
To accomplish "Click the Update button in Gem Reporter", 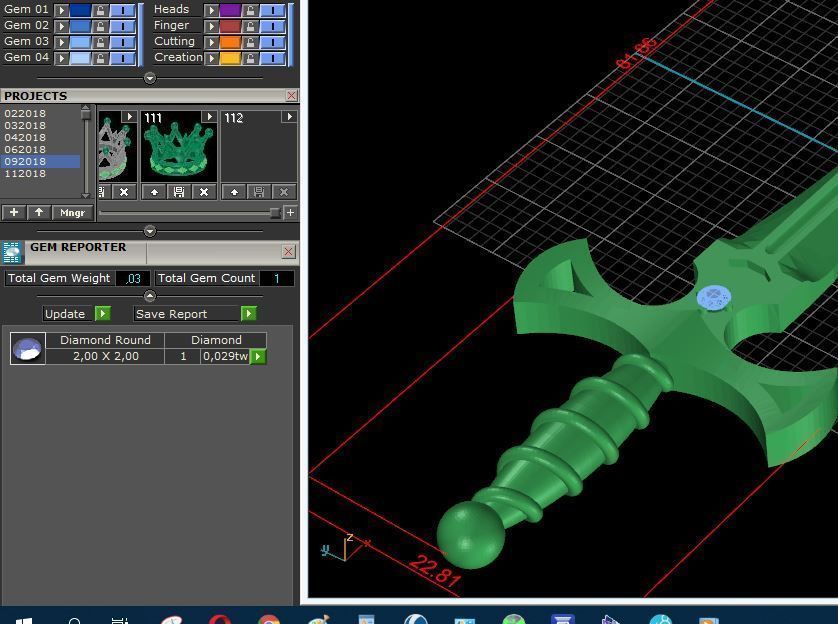I will tap(63, 313).
